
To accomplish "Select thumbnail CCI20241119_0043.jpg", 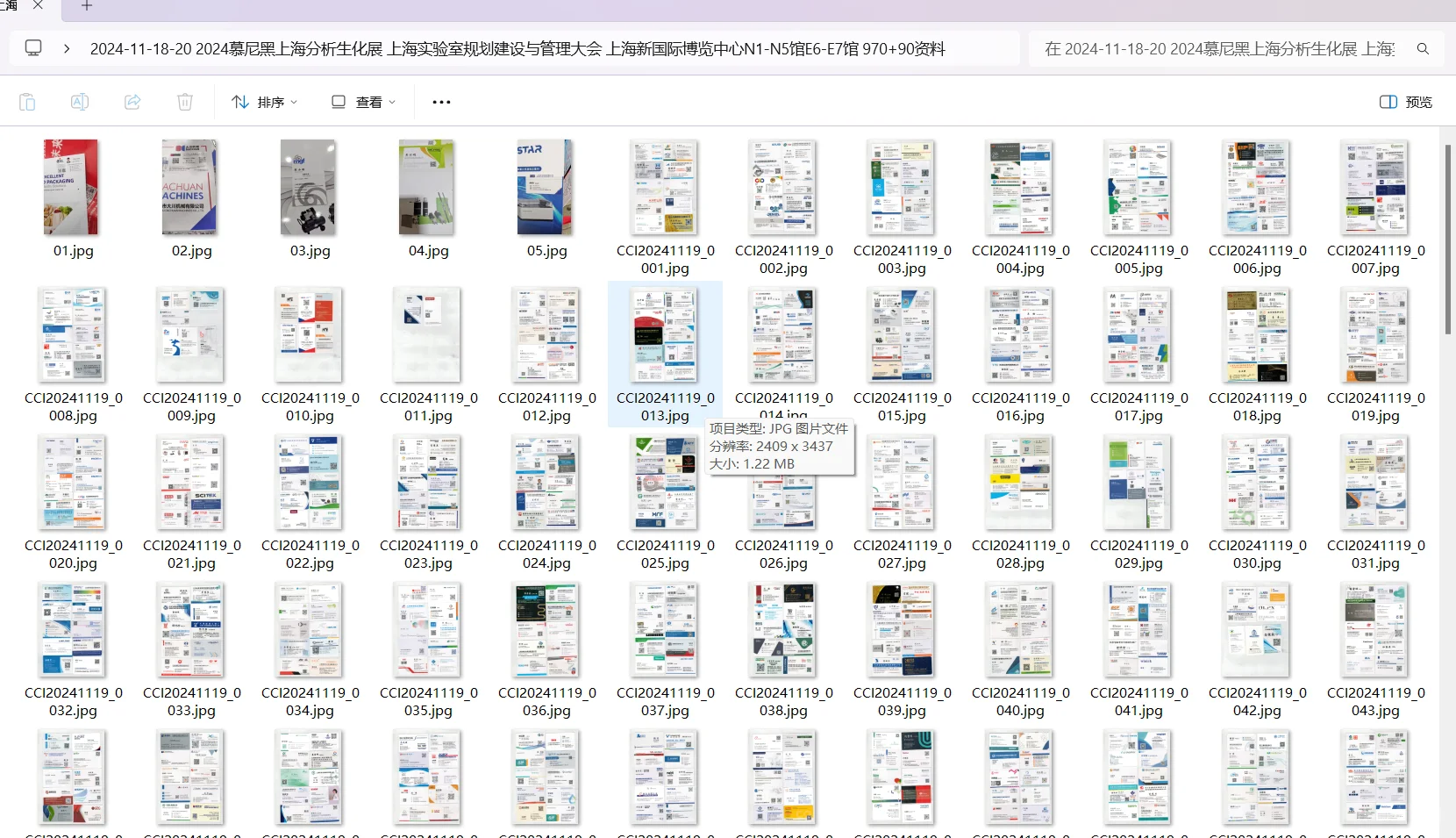I will (x=1375, y=629).
